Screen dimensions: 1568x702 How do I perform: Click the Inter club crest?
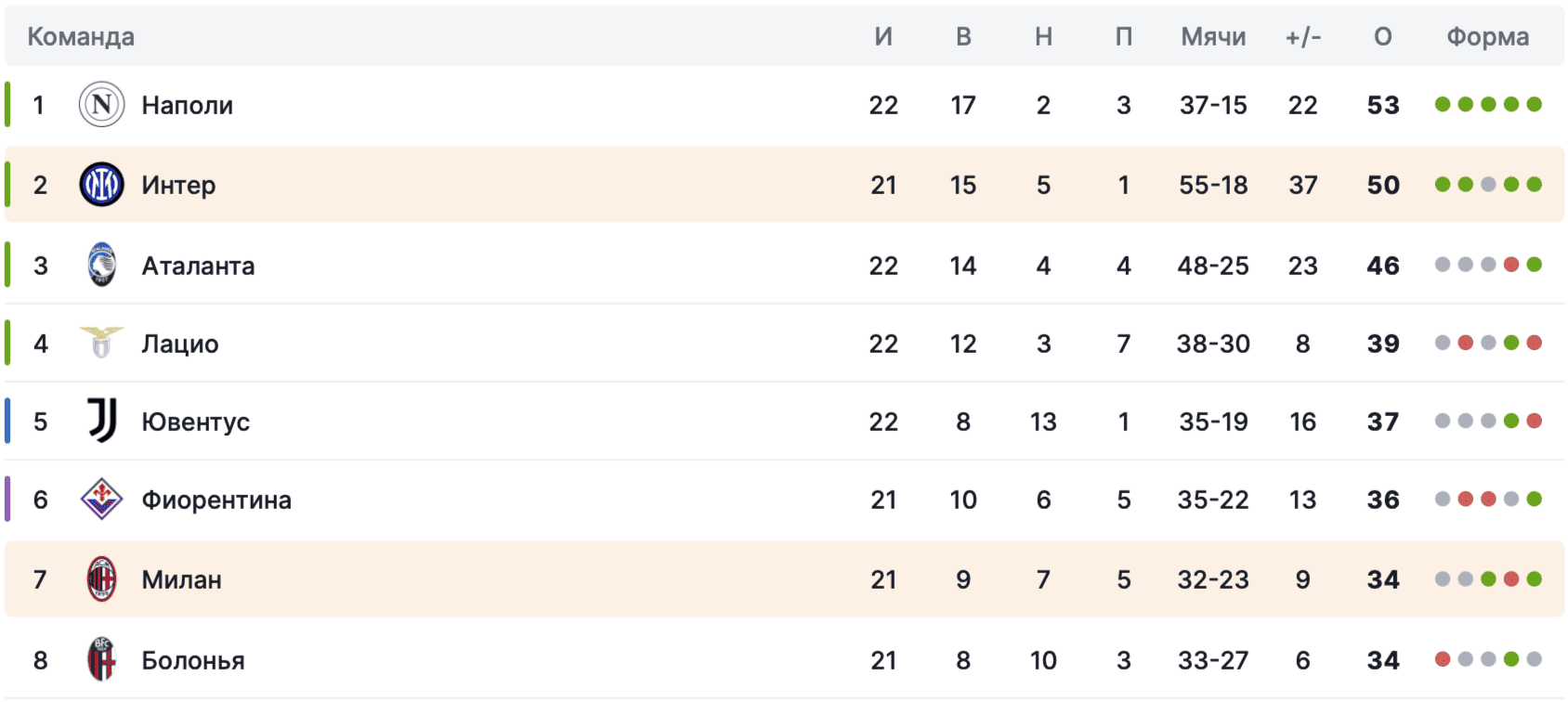click(x=102, y=185)
